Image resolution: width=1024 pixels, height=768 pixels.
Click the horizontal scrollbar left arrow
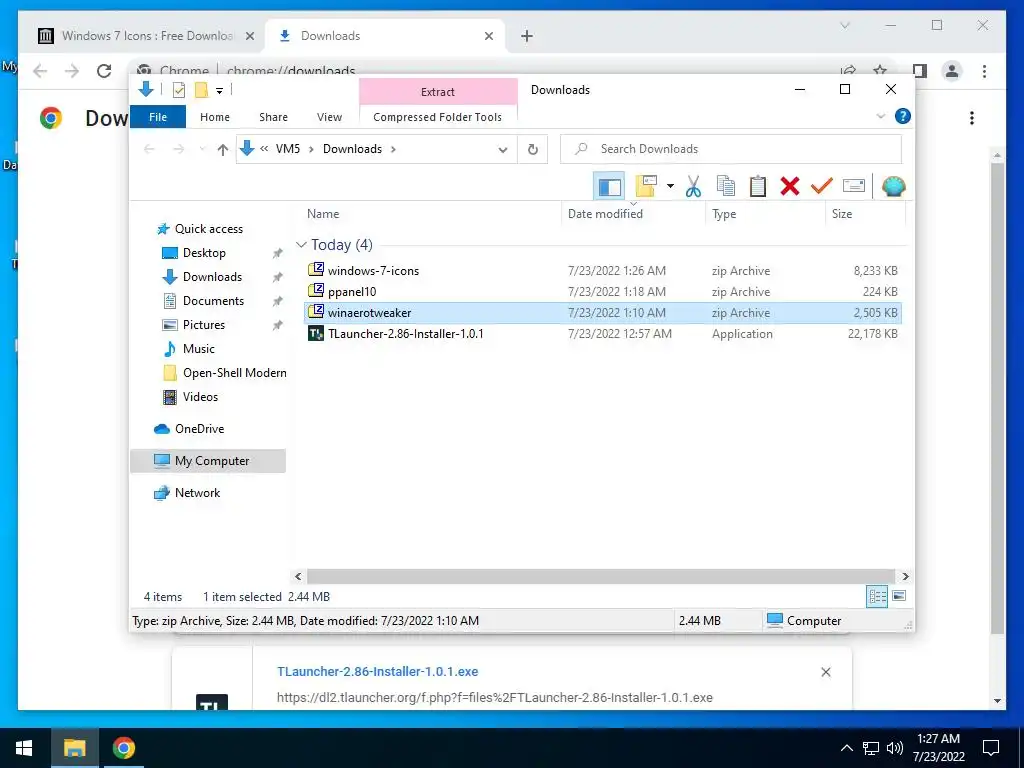pos(298,576)
